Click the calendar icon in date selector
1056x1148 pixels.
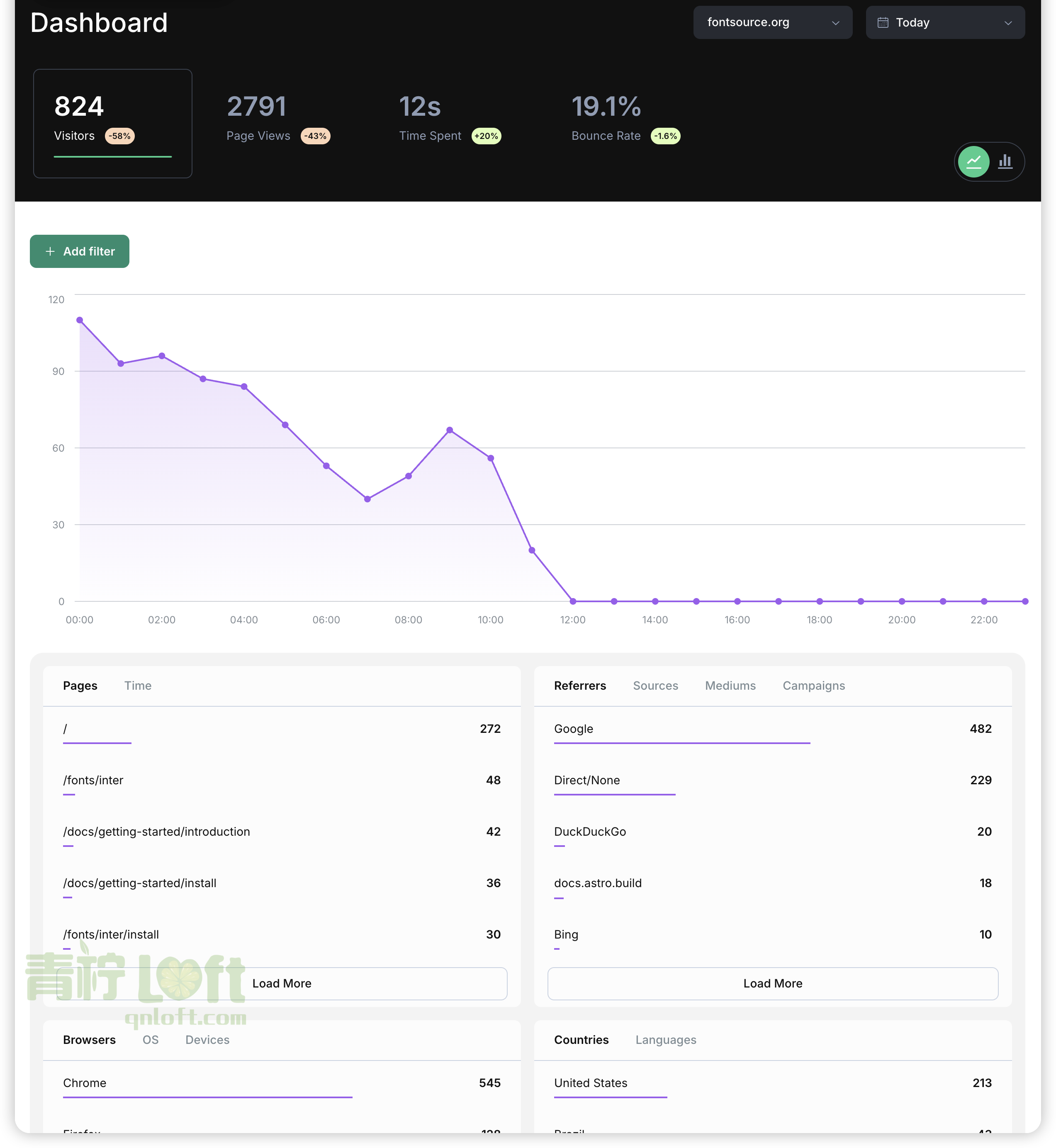coord(883,22)
